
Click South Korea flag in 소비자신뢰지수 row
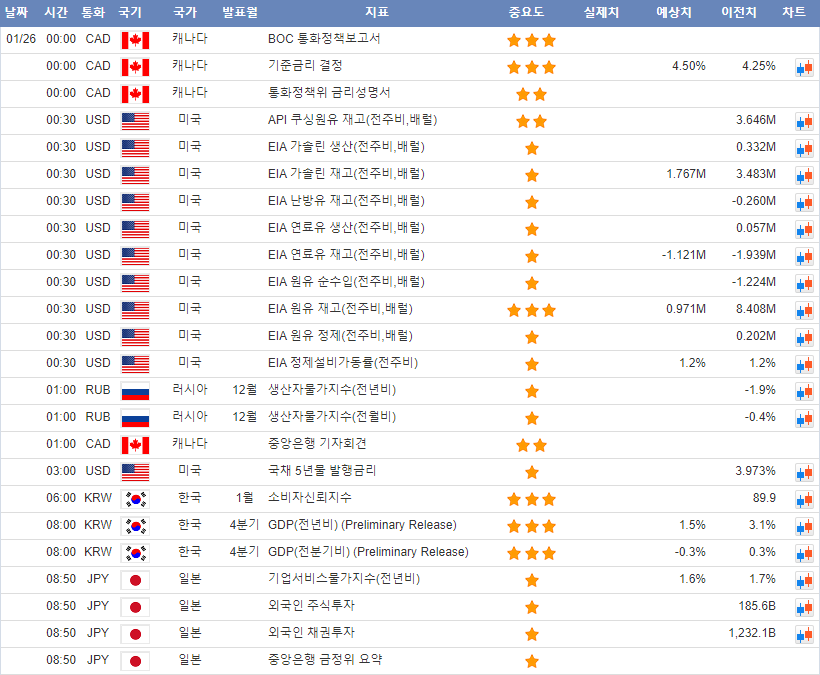(134, 499)
